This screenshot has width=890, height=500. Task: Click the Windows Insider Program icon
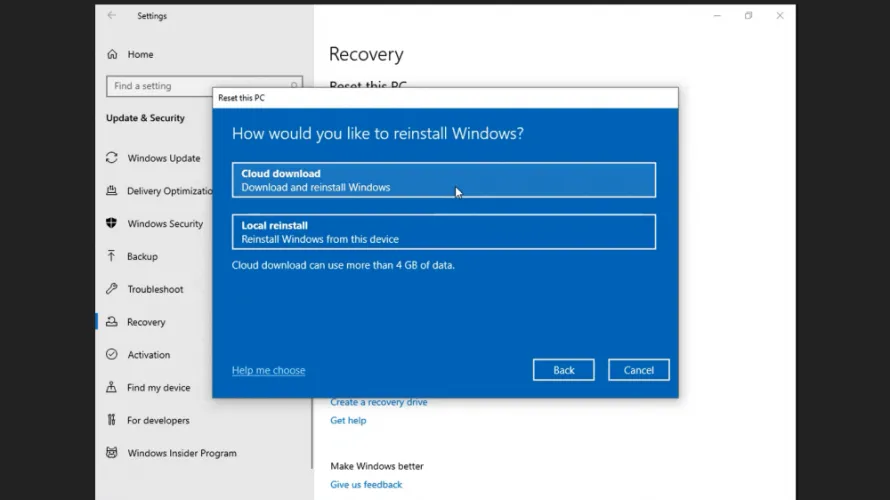pyautogui.click(x=112, y=453)
